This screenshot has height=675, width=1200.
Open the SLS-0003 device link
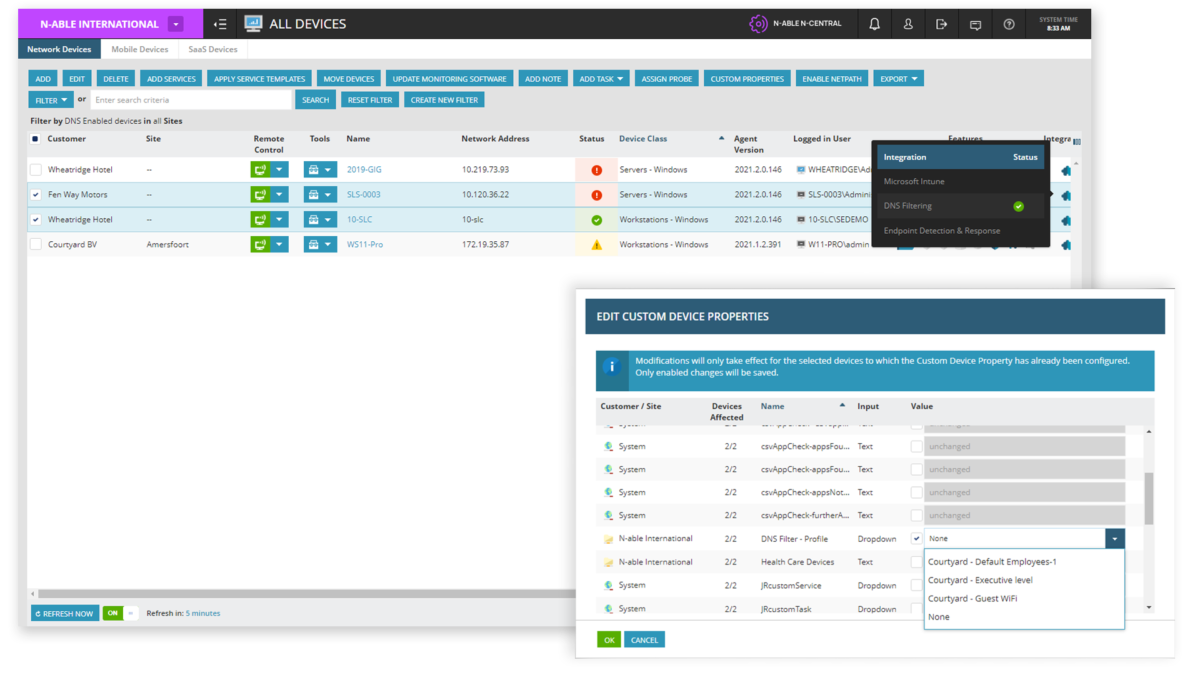[x=364, y=195]
